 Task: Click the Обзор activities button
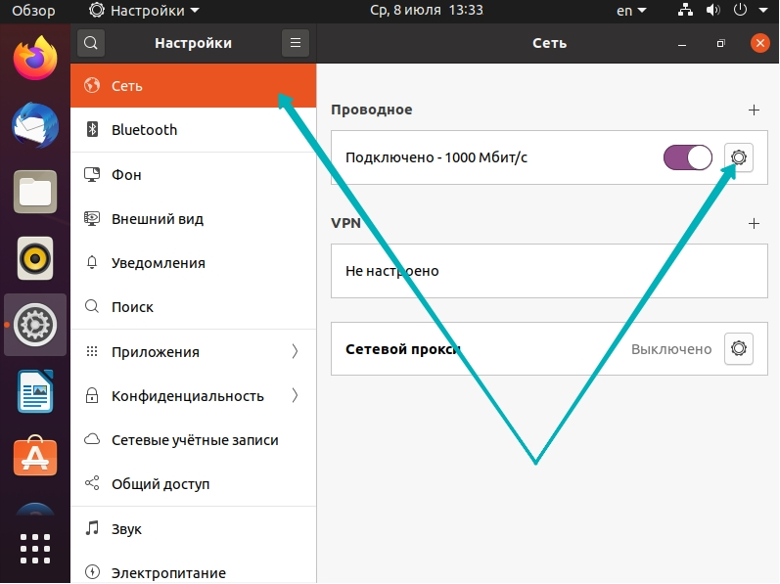tap(33, 10)
